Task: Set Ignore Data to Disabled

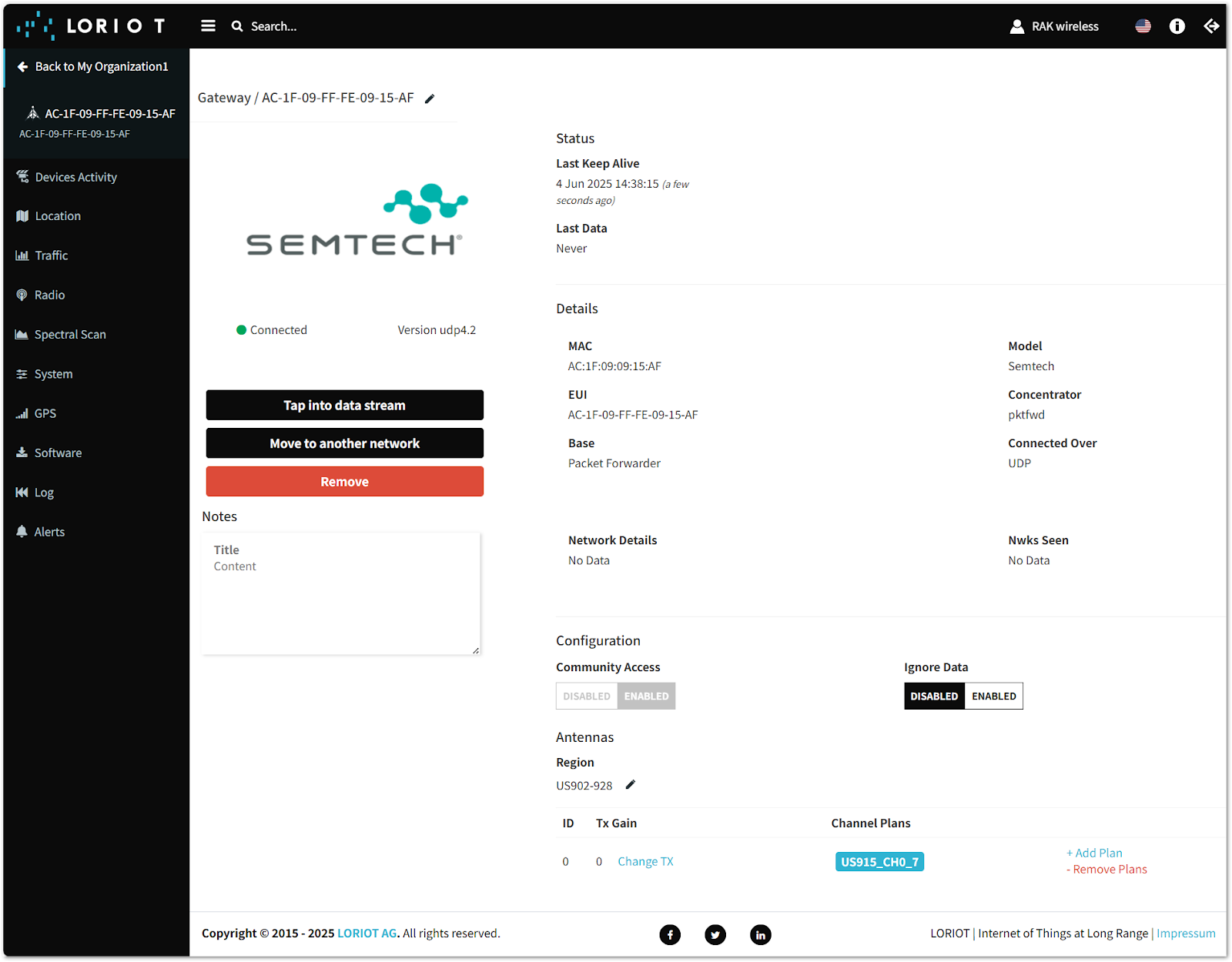Action: (934, 696)
